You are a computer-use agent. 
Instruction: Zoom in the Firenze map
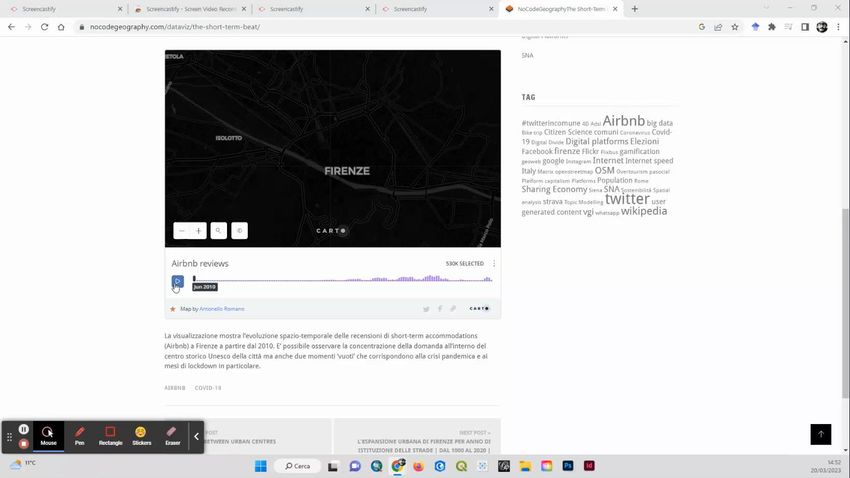(x=198, y=231)
